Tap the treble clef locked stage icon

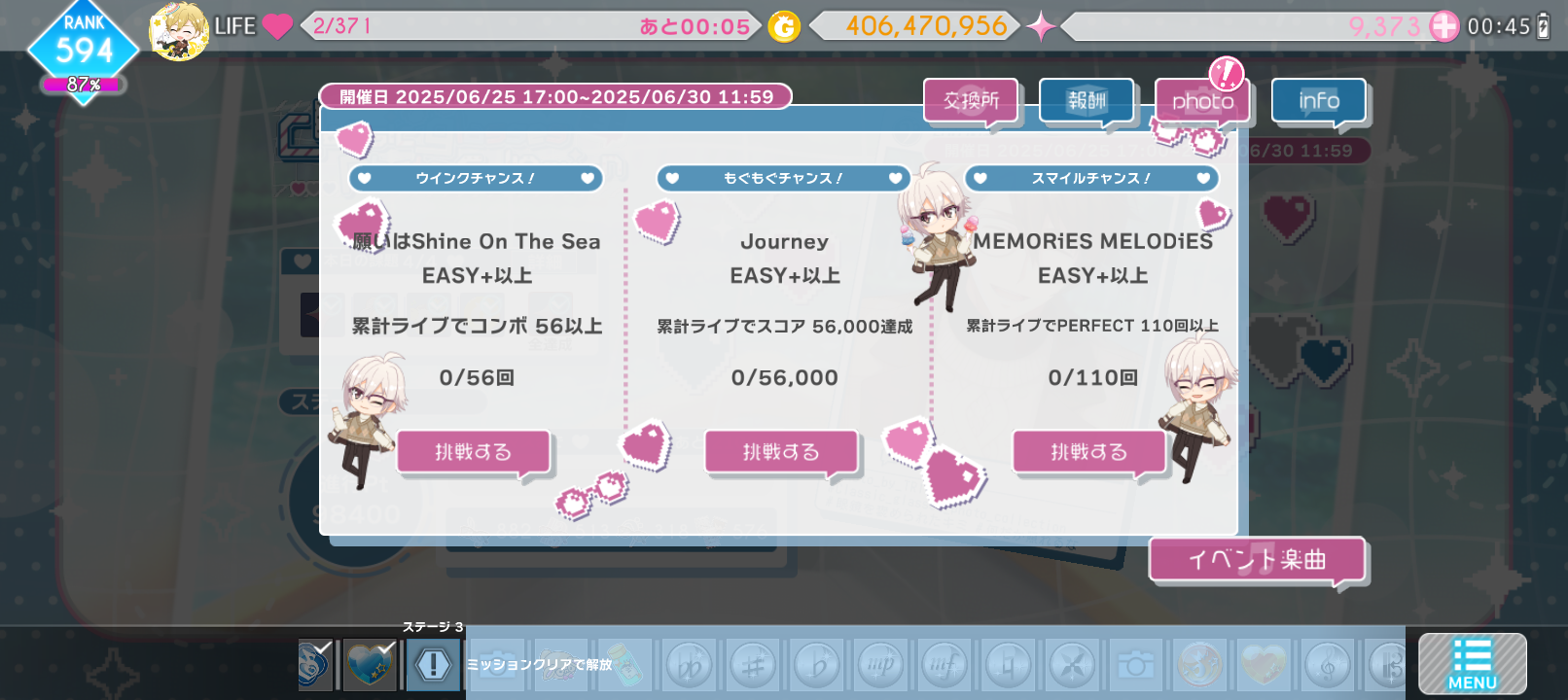1327,666
